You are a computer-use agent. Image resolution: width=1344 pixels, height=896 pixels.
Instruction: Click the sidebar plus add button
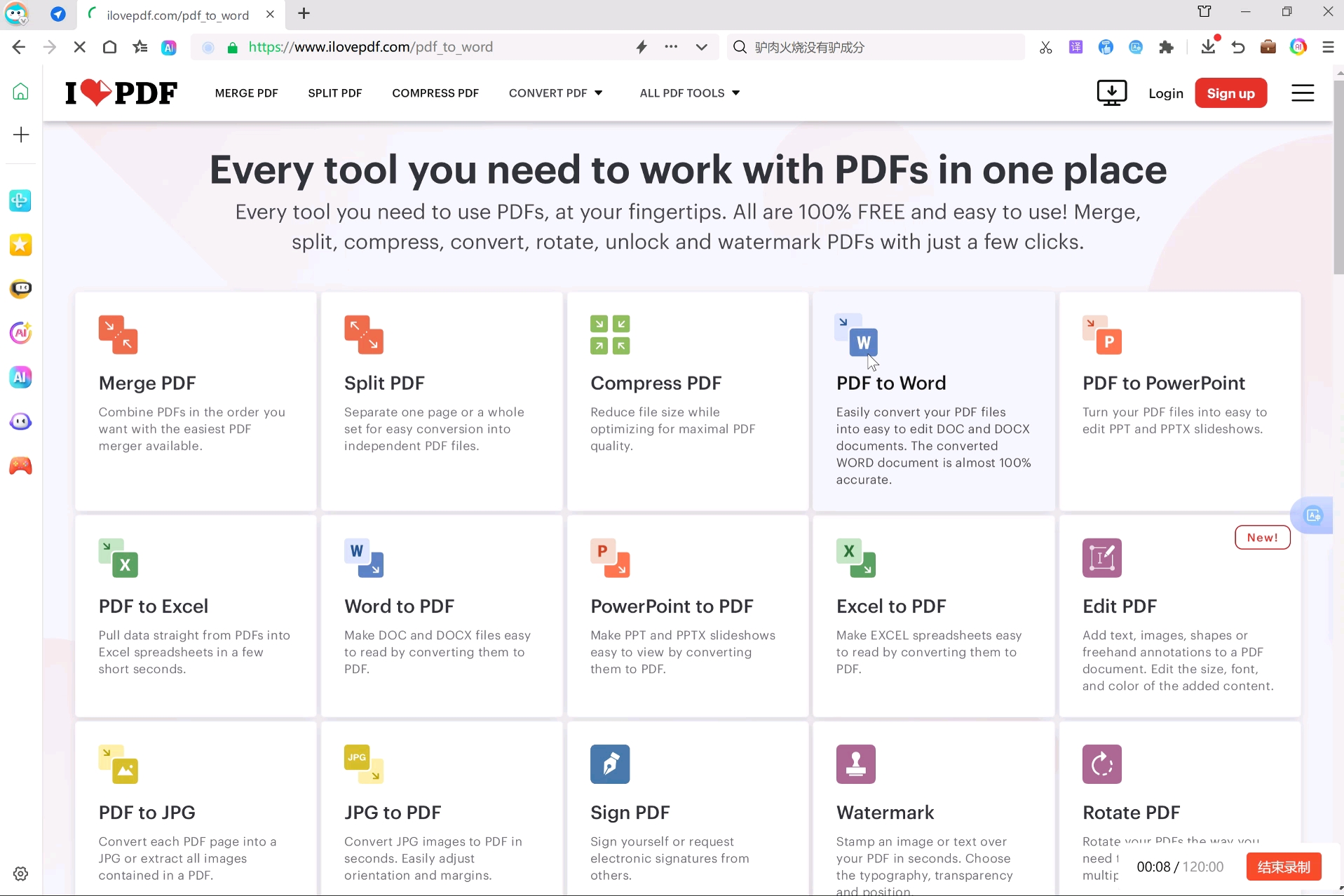(21, 135)
